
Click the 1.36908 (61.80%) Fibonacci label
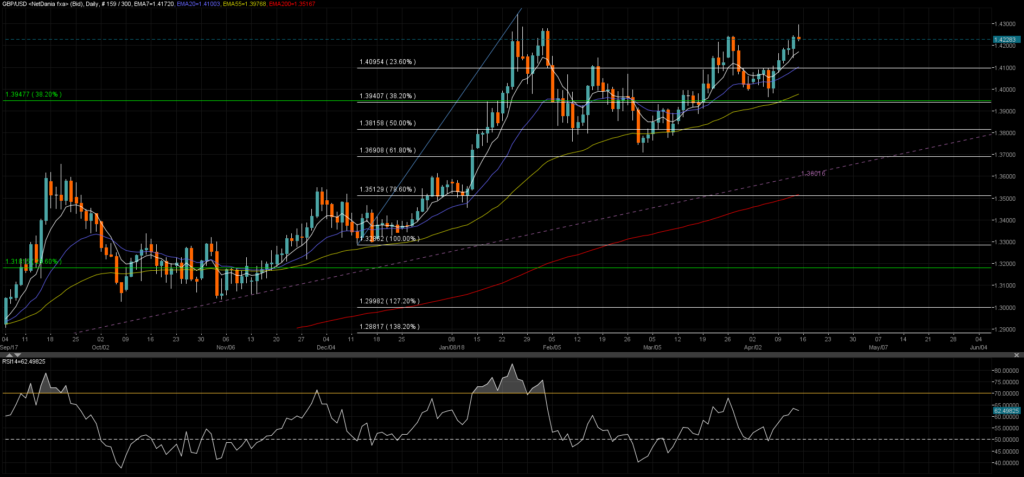click(387, 152)
